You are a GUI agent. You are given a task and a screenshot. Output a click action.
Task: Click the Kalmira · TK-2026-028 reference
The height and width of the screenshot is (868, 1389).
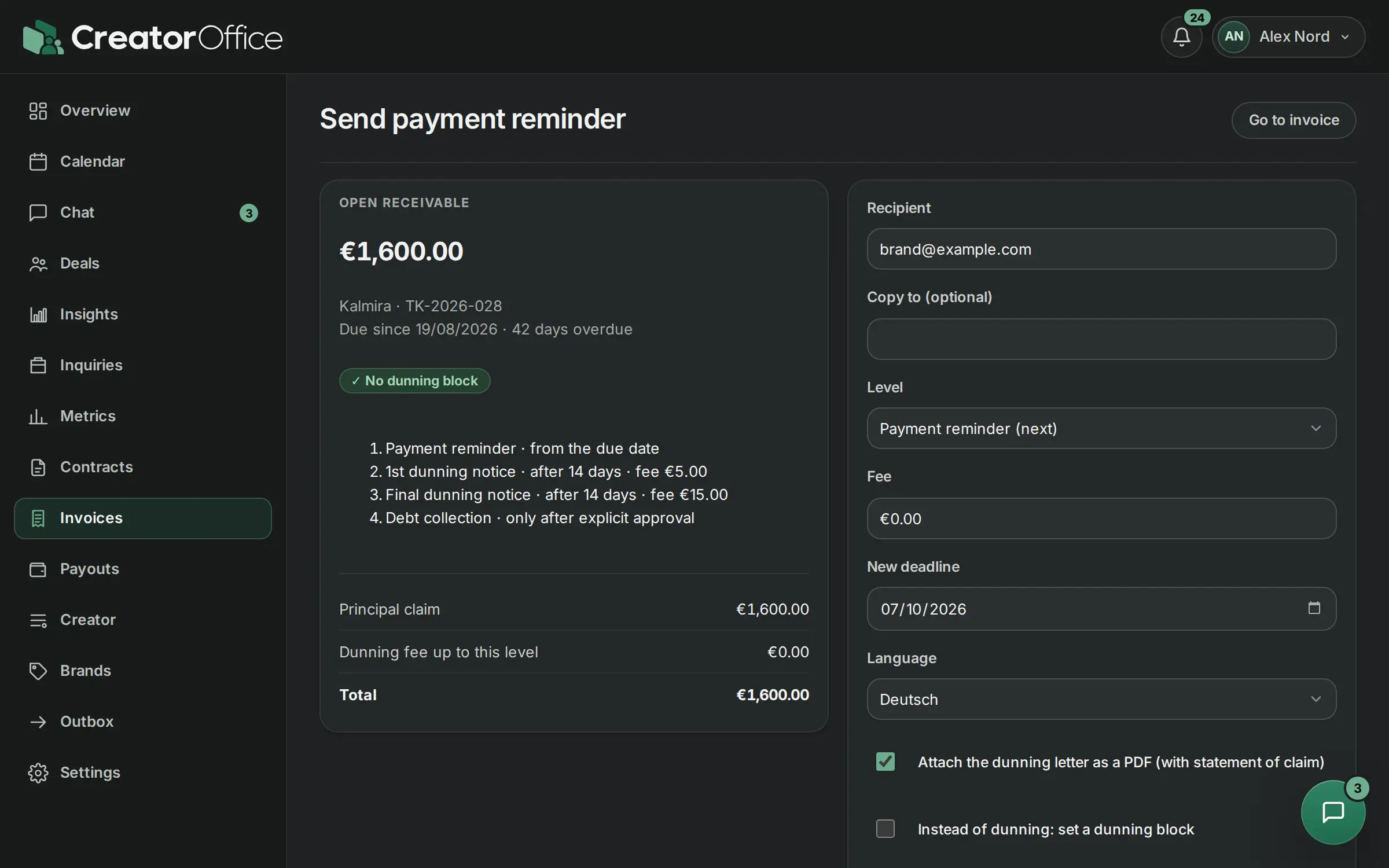(421, 306)
